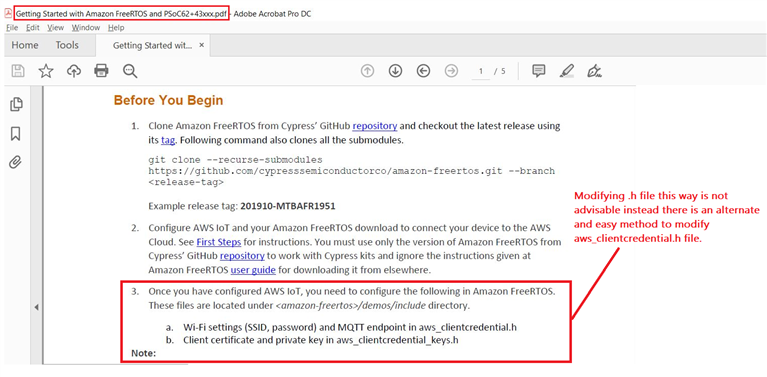Screen dimensions: 767x377
Task: Open the 'user guide' link
Action: (x=253, y=269)
